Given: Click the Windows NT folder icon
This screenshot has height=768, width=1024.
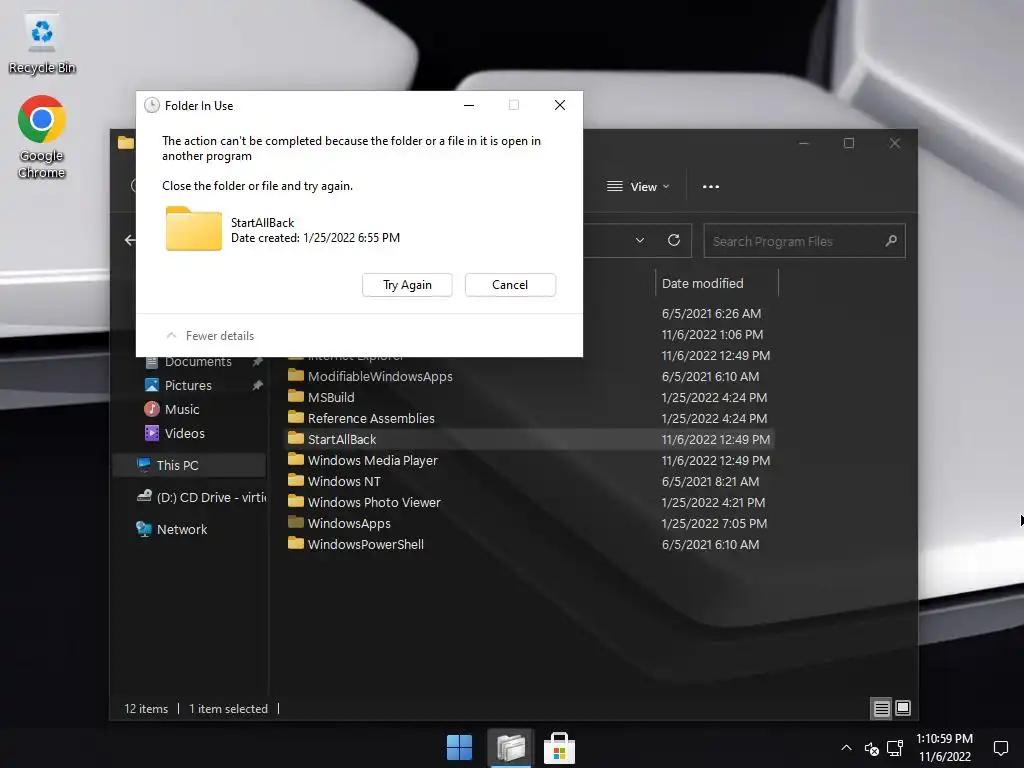Looking at the screenshot, I should pyautogui.click(x=296, y=481).
